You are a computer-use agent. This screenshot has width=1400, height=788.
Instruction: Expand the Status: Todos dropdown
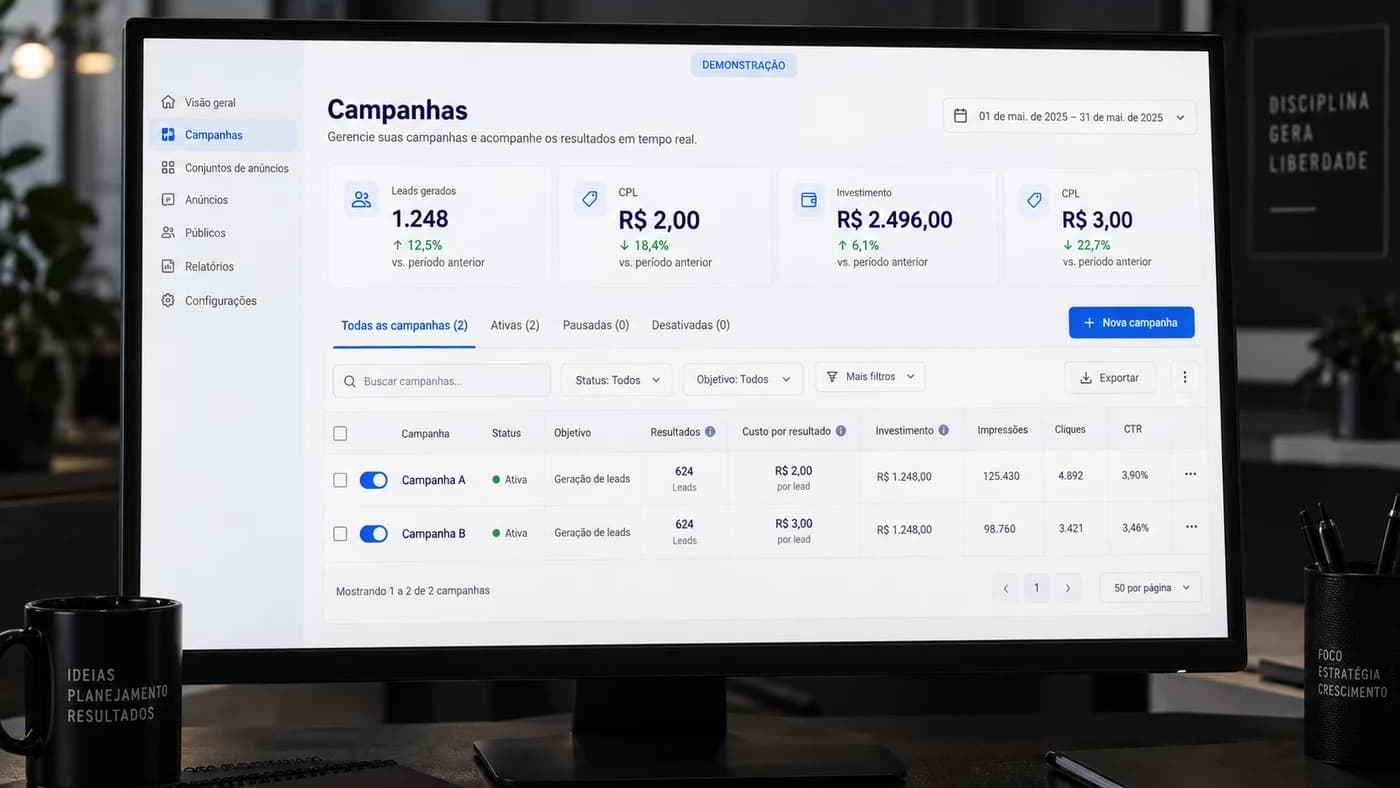coord(617,380)
